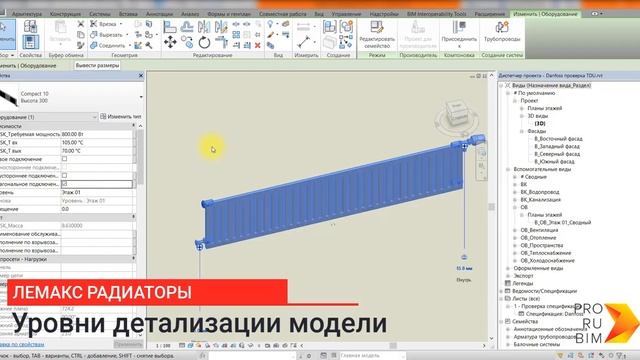Click the temporary dimension value 55.0 мм
Viewport: 640px width, 360px height.
464,268
